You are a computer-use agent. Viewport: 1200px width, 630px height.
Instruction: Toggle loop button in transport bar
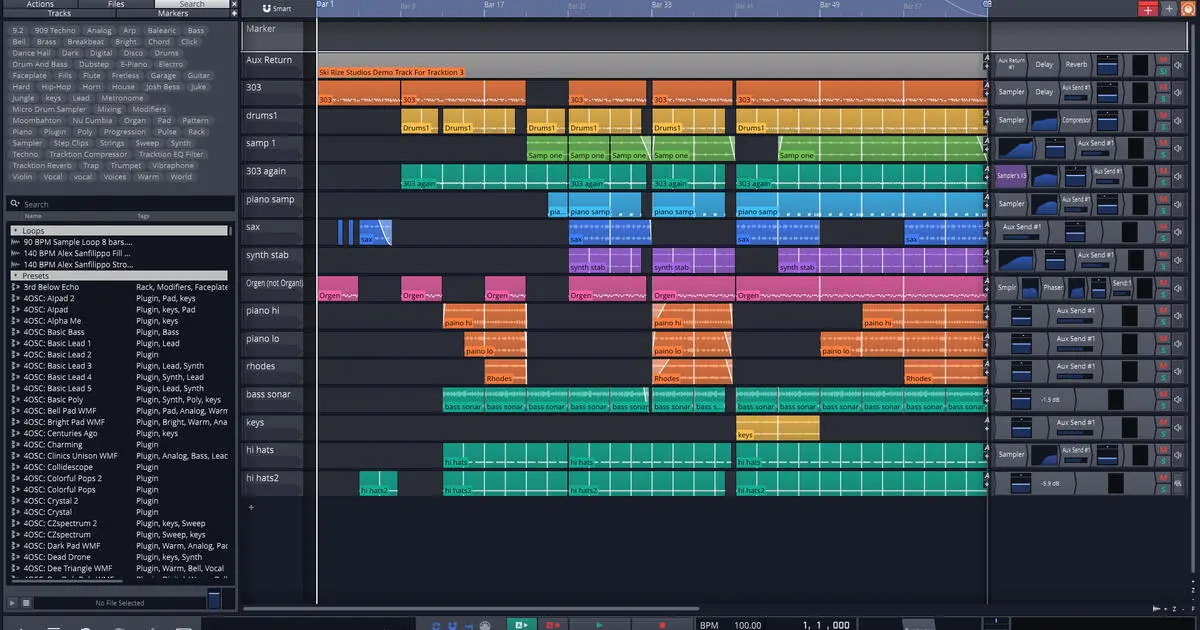click(436, 624)
